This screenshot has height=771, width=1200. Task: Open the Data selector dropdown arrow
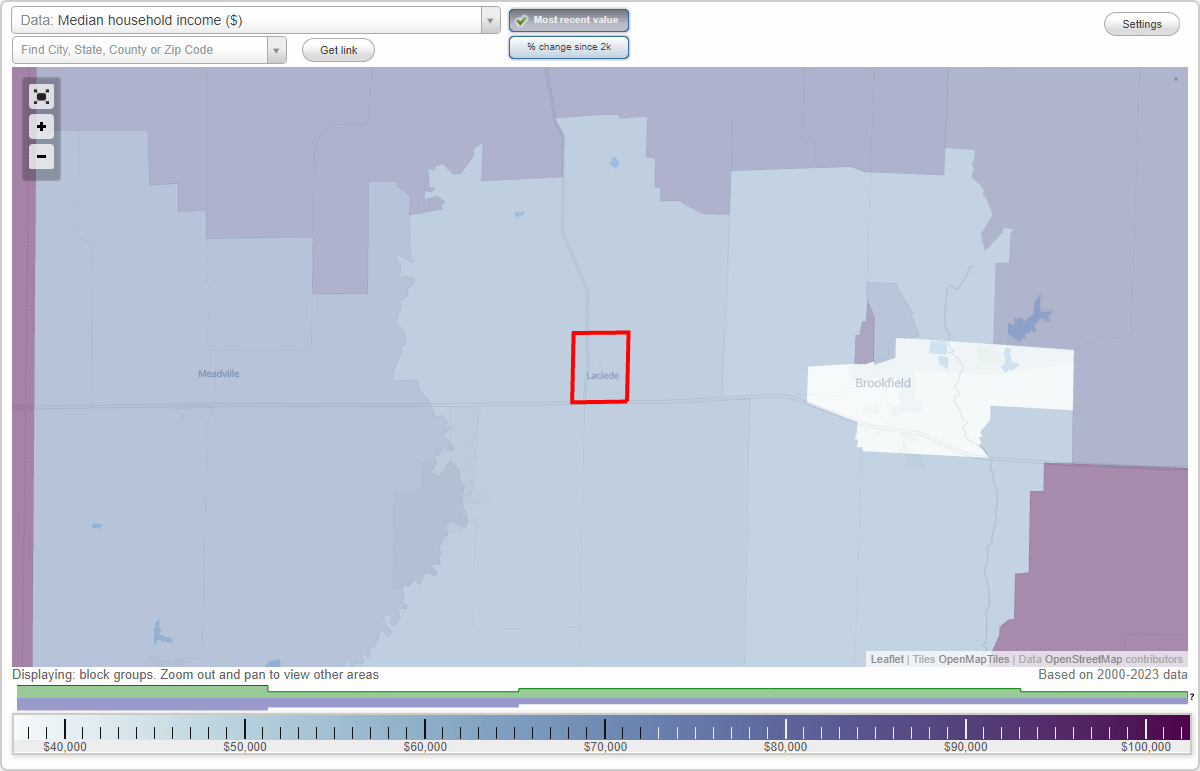(x=489, y=19)
